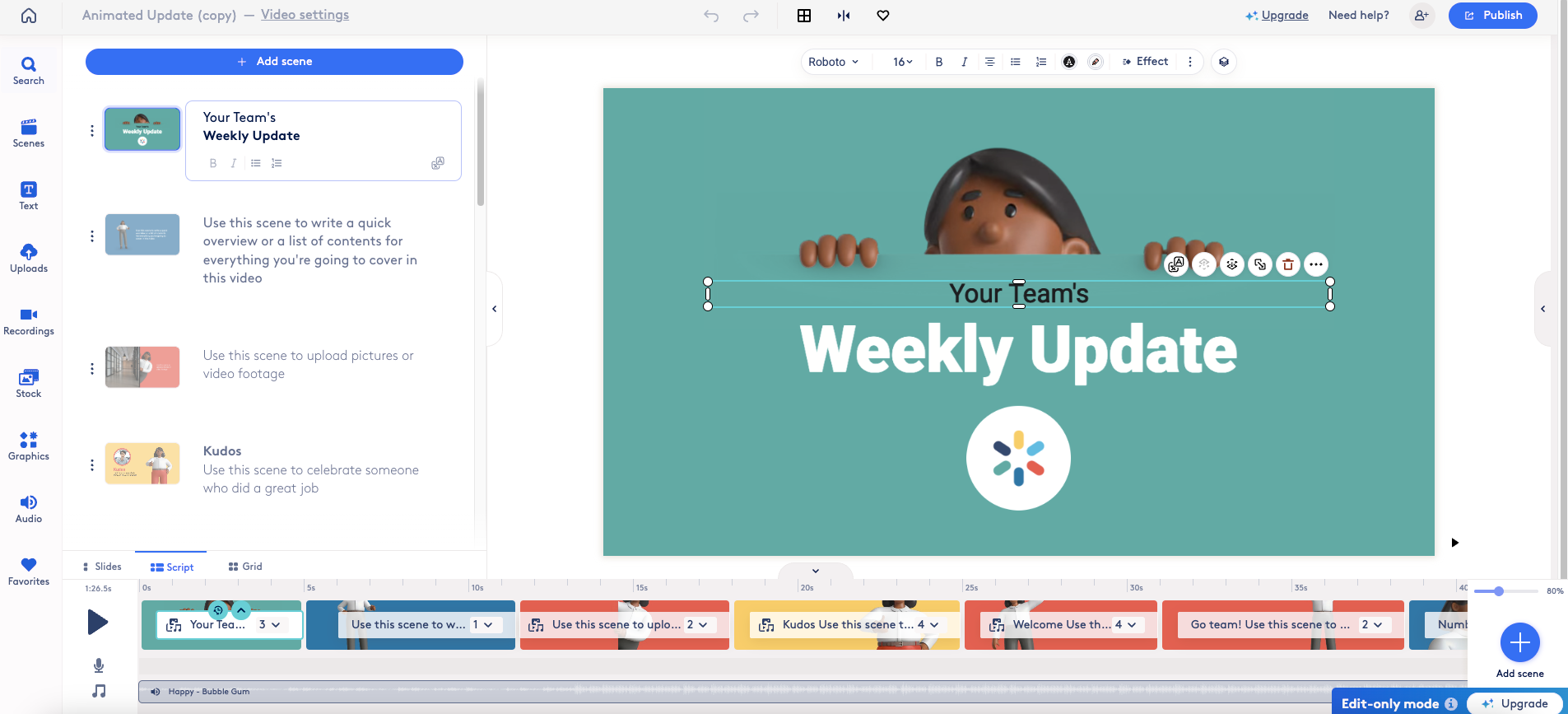The height and width of the screenshot is (714, 1568).
Task: Open duration dropdown on Kudos clip
Action: point(928,625)
